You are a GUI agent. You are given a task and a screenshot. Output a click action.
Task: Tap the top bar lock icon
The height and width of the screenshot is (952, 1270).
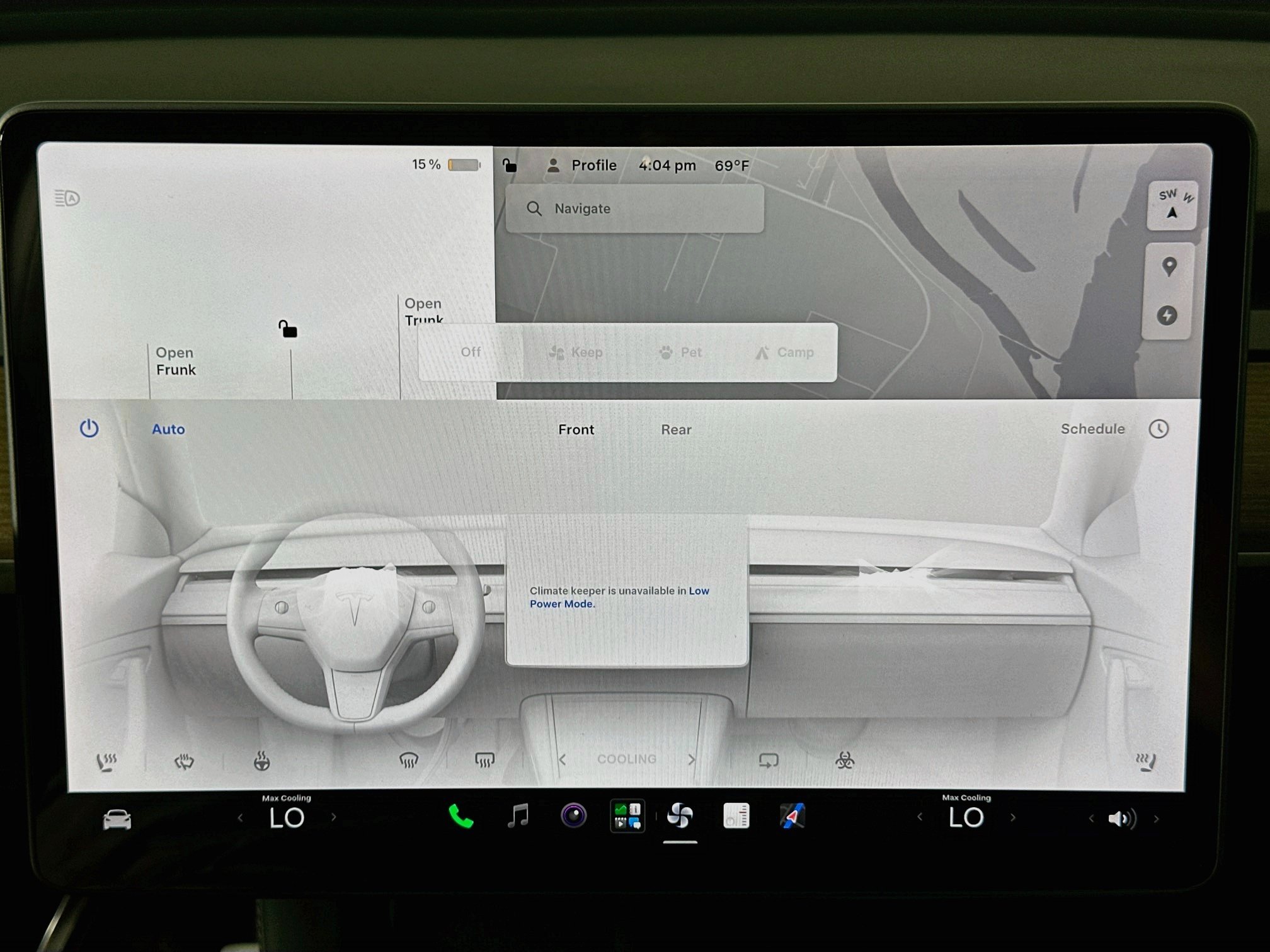pos(509,165)
